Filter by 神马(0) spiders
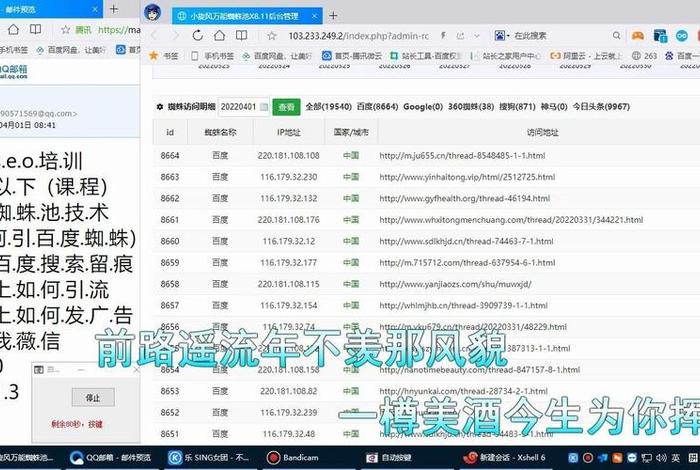The width and height of the screenshot is (700, 470). [x=554, y=107]
